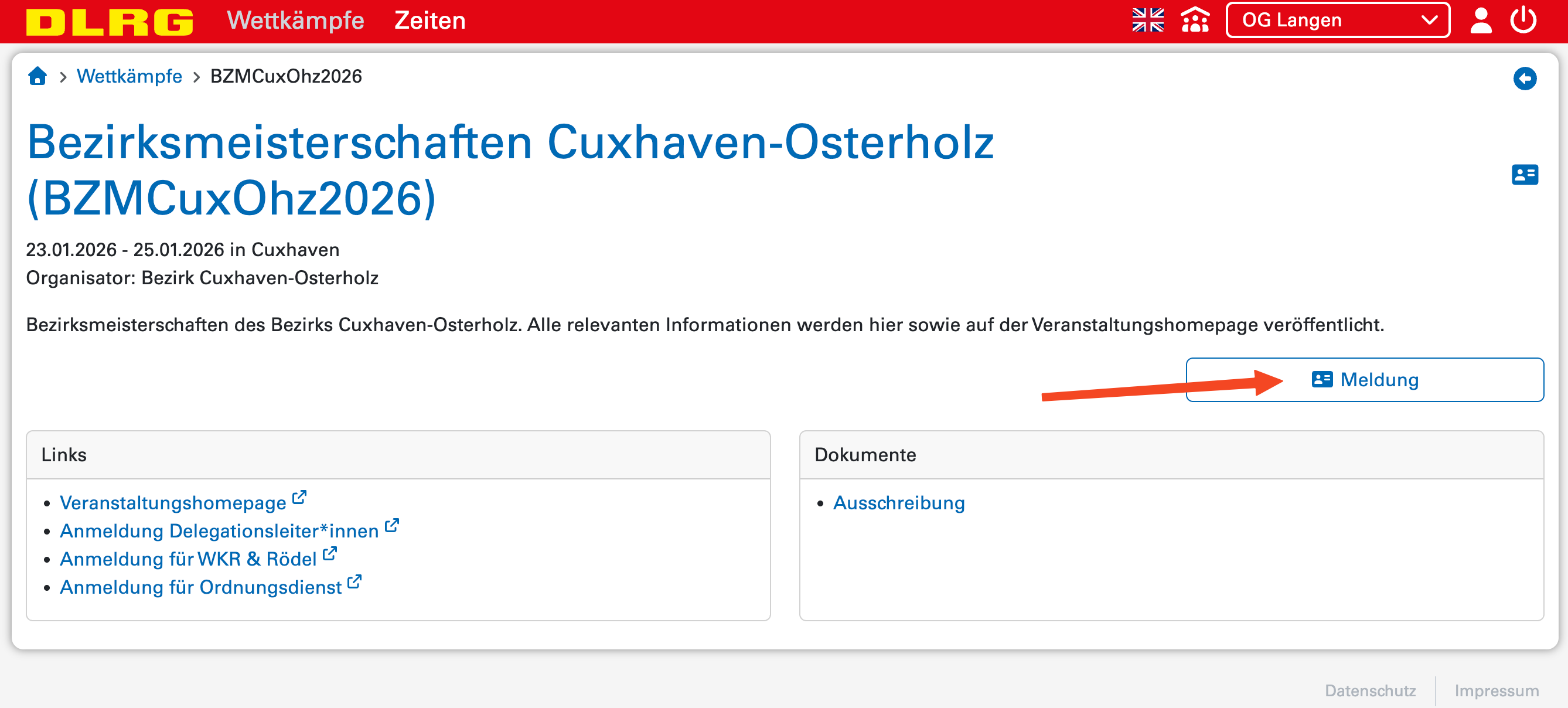Open the Impressum footer link
Image resolution: width=1568 pixels, height=708 pixels.
point(1496,690)
